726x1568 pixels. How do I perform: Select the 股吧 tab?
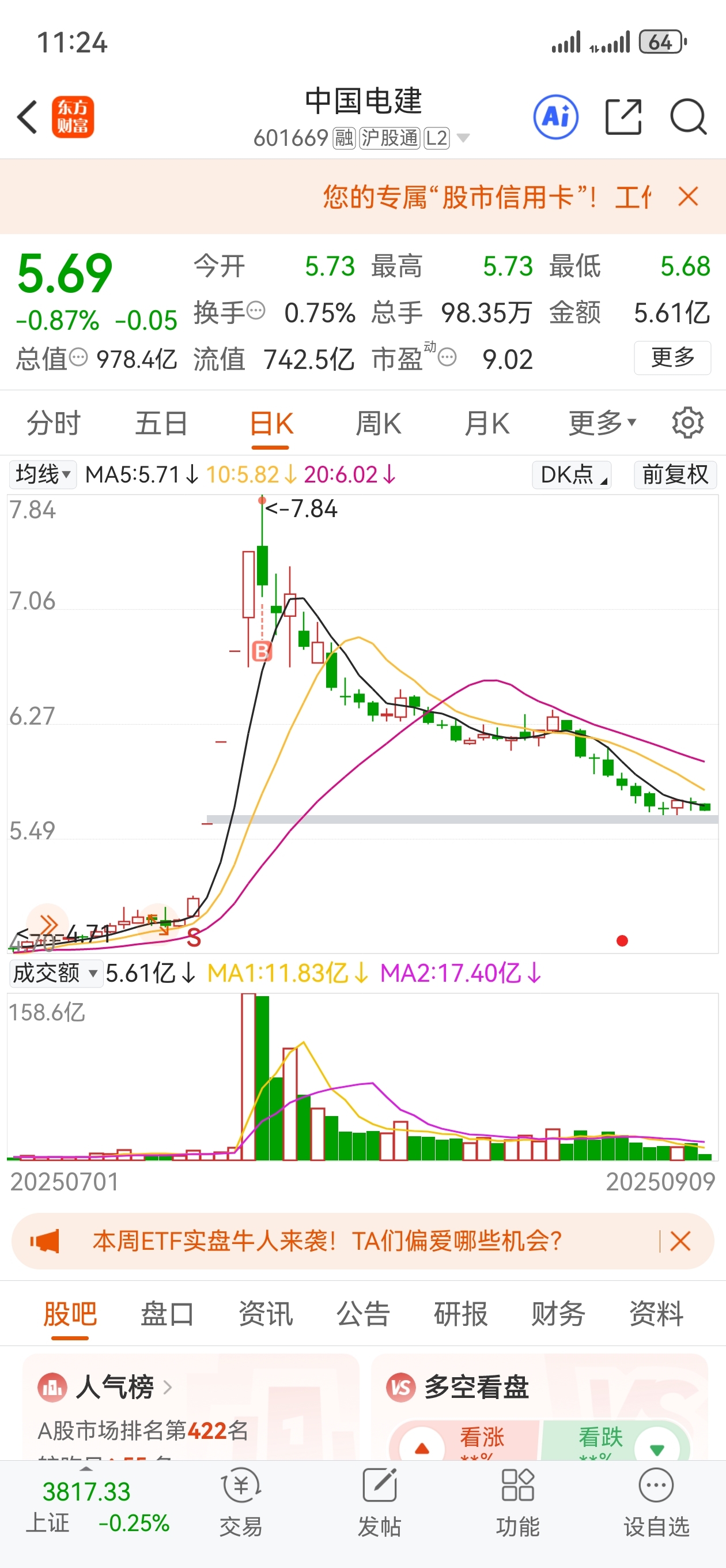[x=70, y=1314]
